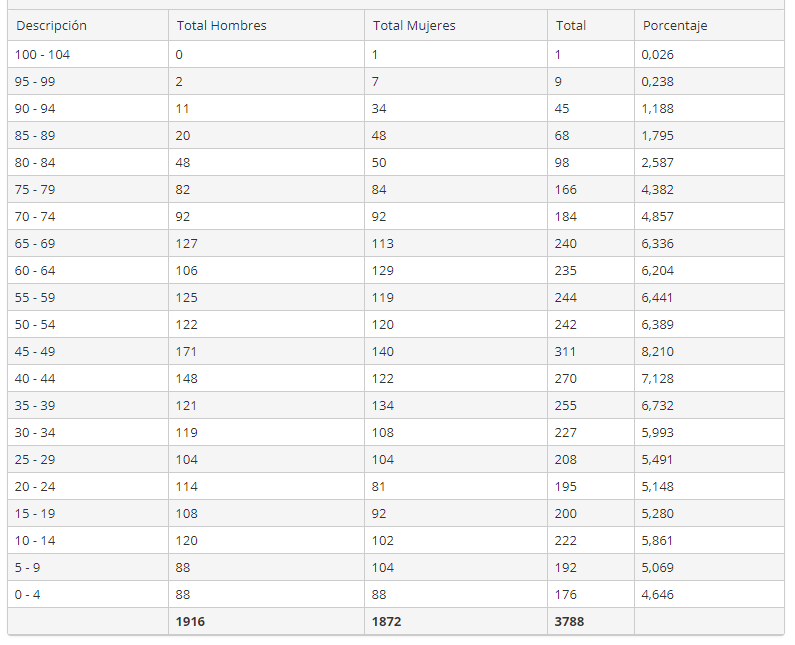795x645 pixels.
Task: Click the 134 women count cell
Action: 383,406
